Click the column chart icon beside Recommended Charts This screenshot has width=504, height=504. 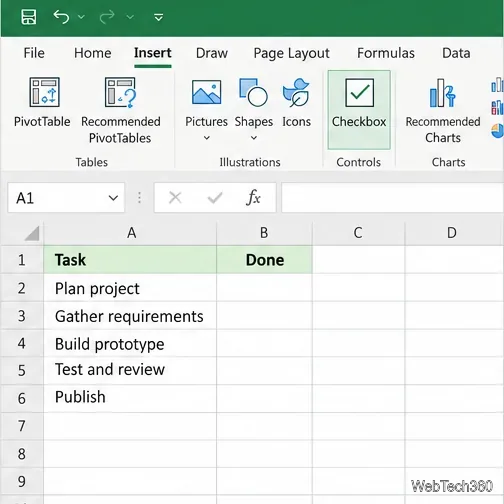point(497,84)
